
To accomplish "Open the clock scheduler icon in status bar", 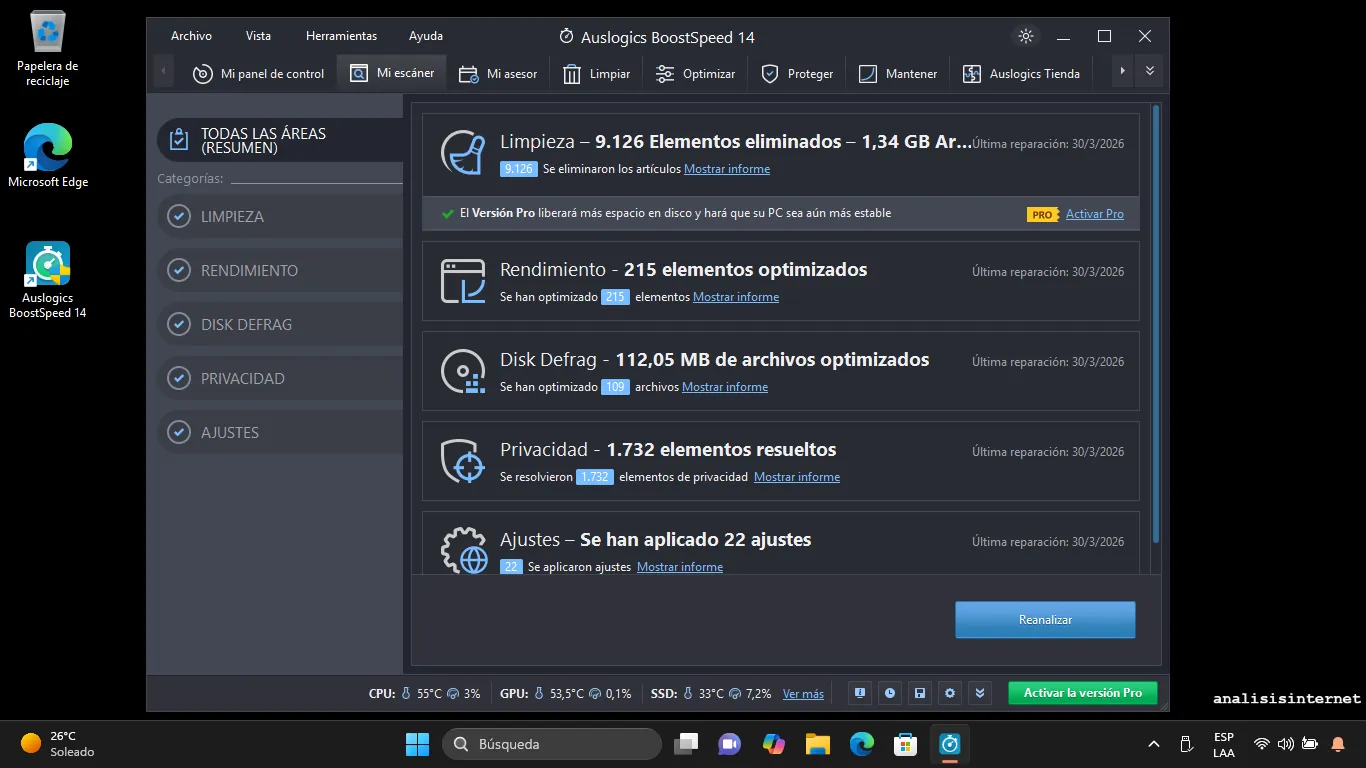I will pyautogui.click(x=889, y=693).
